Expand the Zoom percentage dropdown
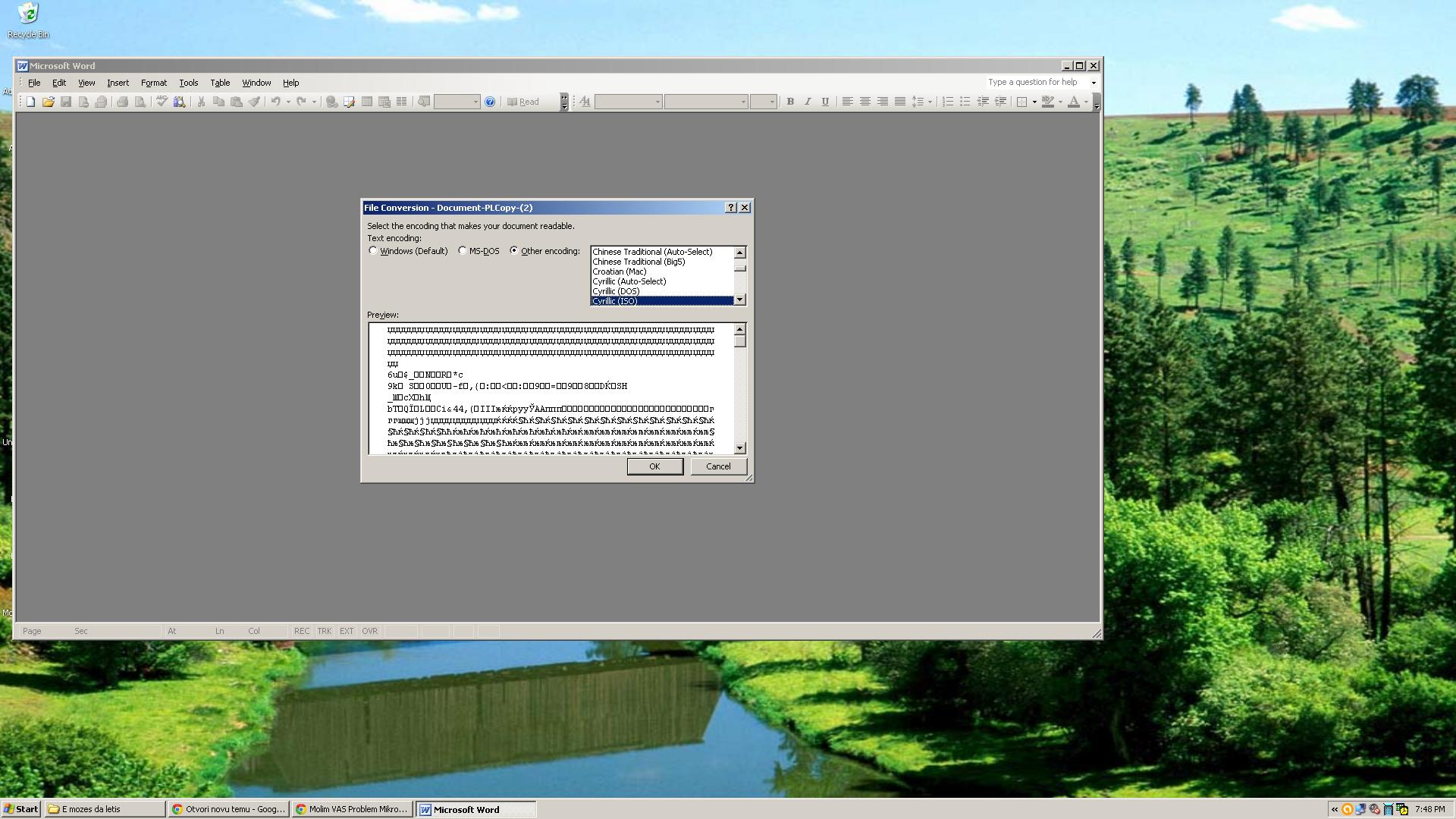This screenshot has width=1456, height=819. [x=476, y=102]
